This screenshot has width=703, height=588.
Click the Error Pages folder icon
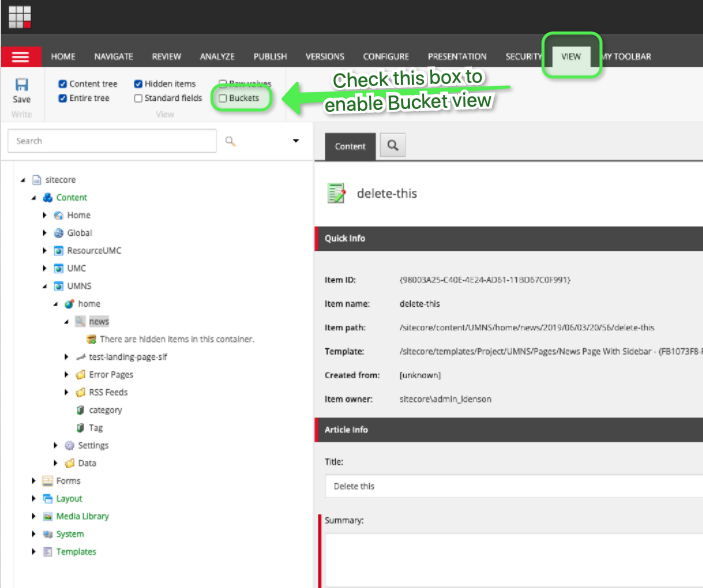81,375
